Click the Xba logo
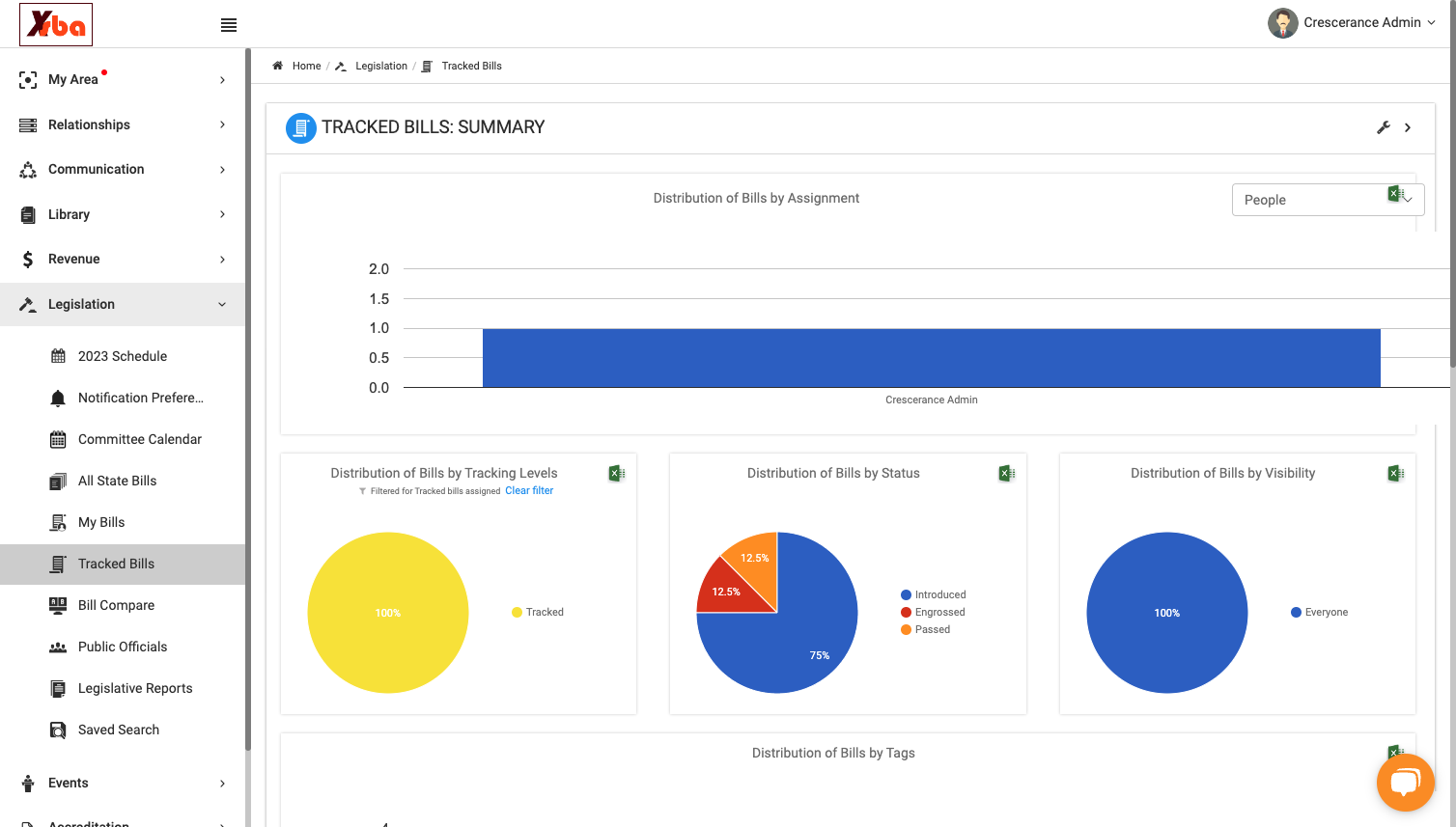 coord(56,24)
